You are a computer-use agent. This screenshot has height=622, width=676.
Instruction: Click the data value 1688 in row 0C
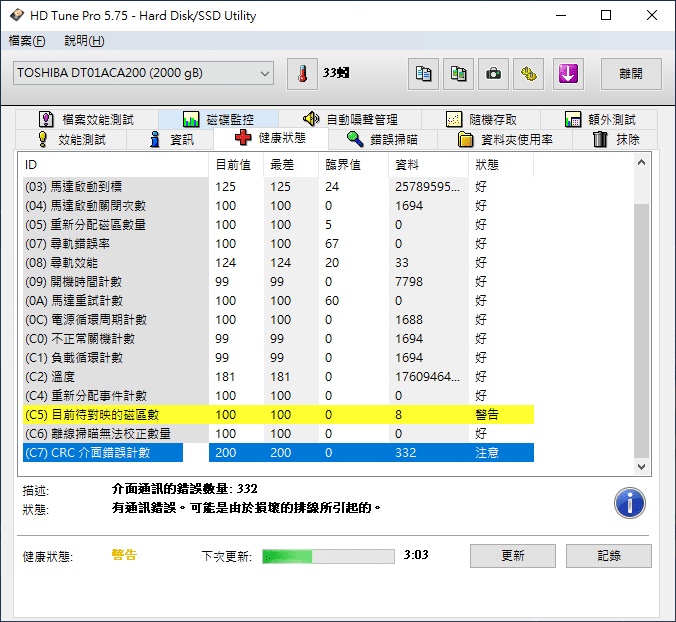[x=409, y=319]
